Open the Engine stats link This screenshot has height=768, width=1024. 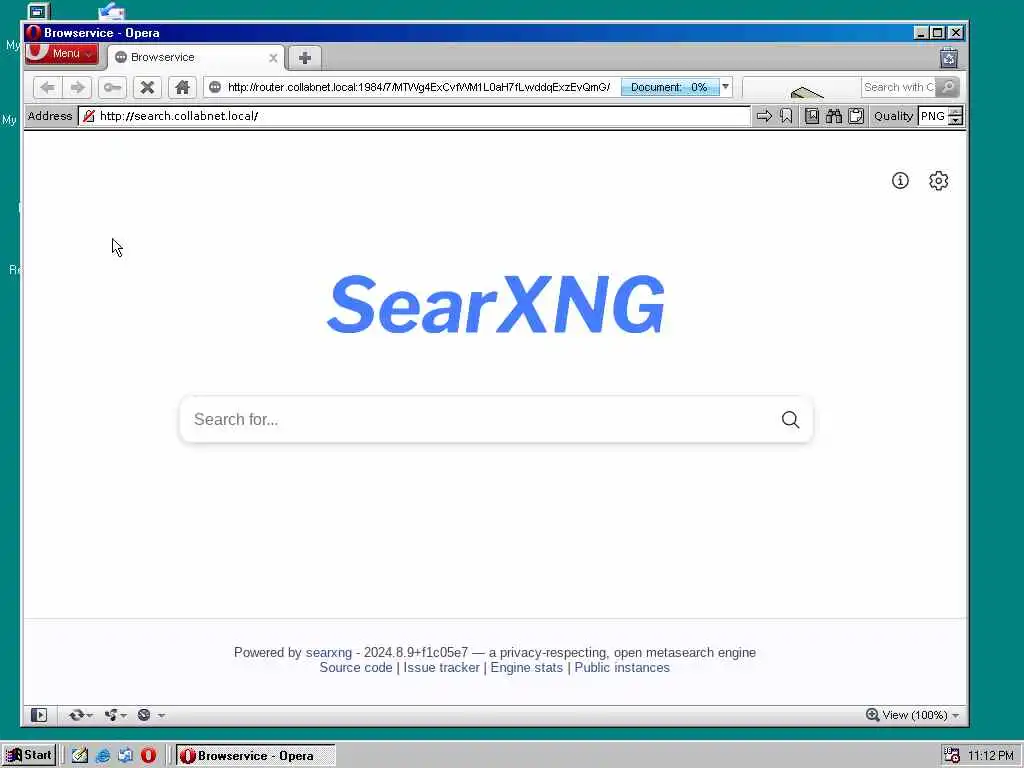[x=526, y=667]
